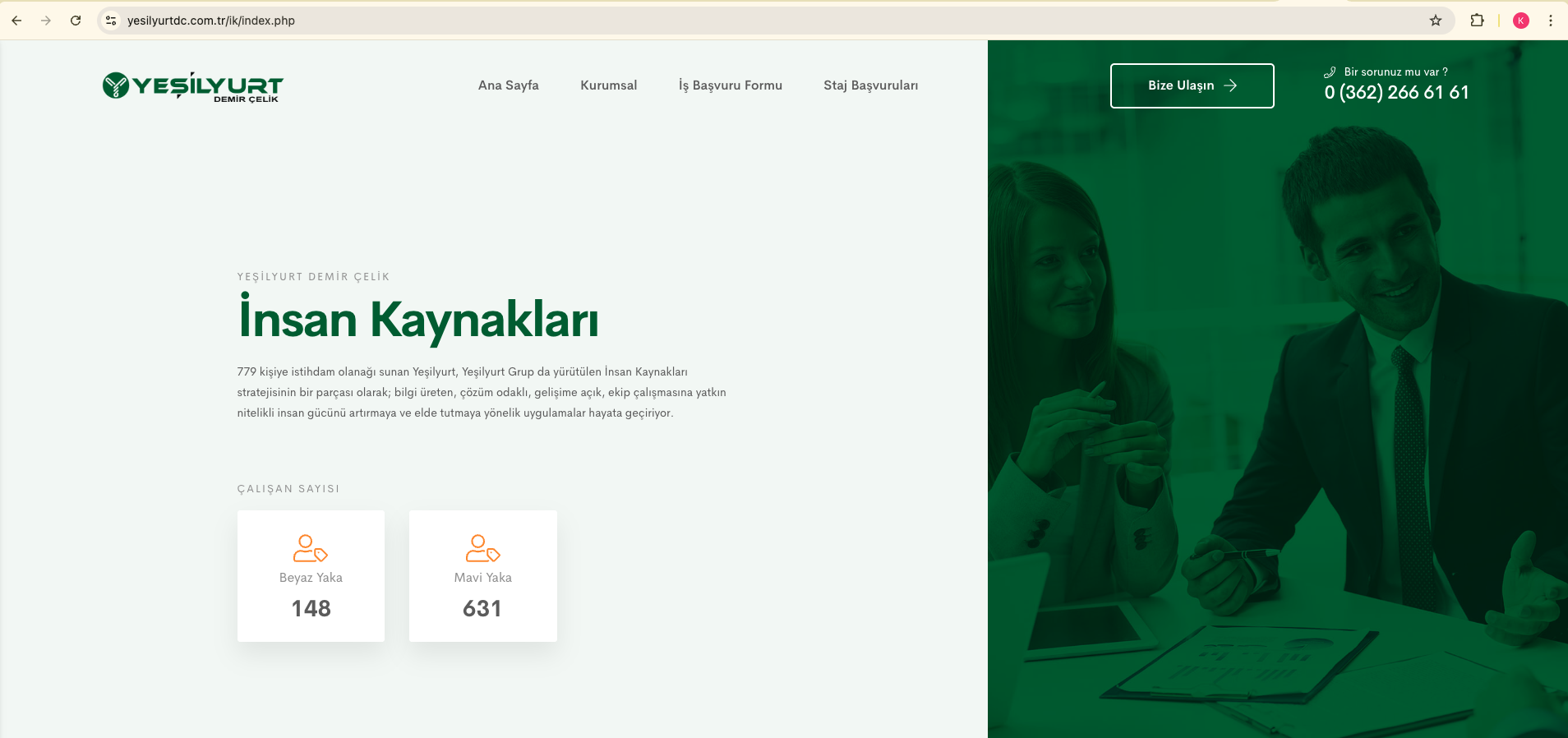Reload the page with refresh icon

coord(76,21)
